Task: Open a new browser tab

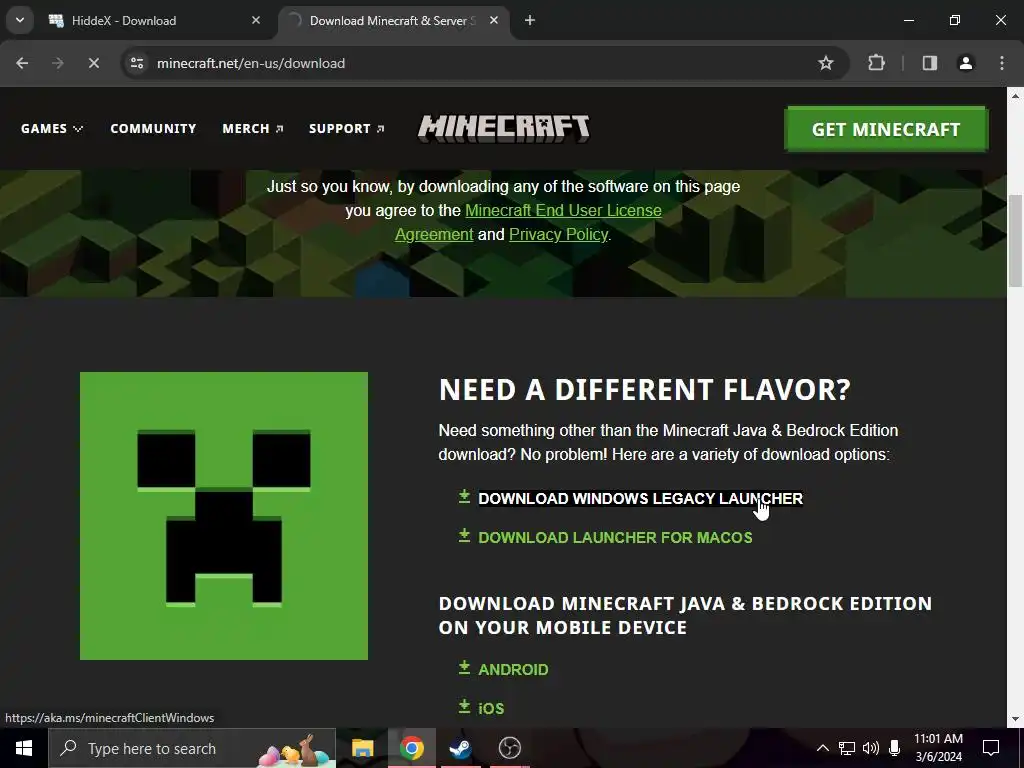Action: coord(530,21)
